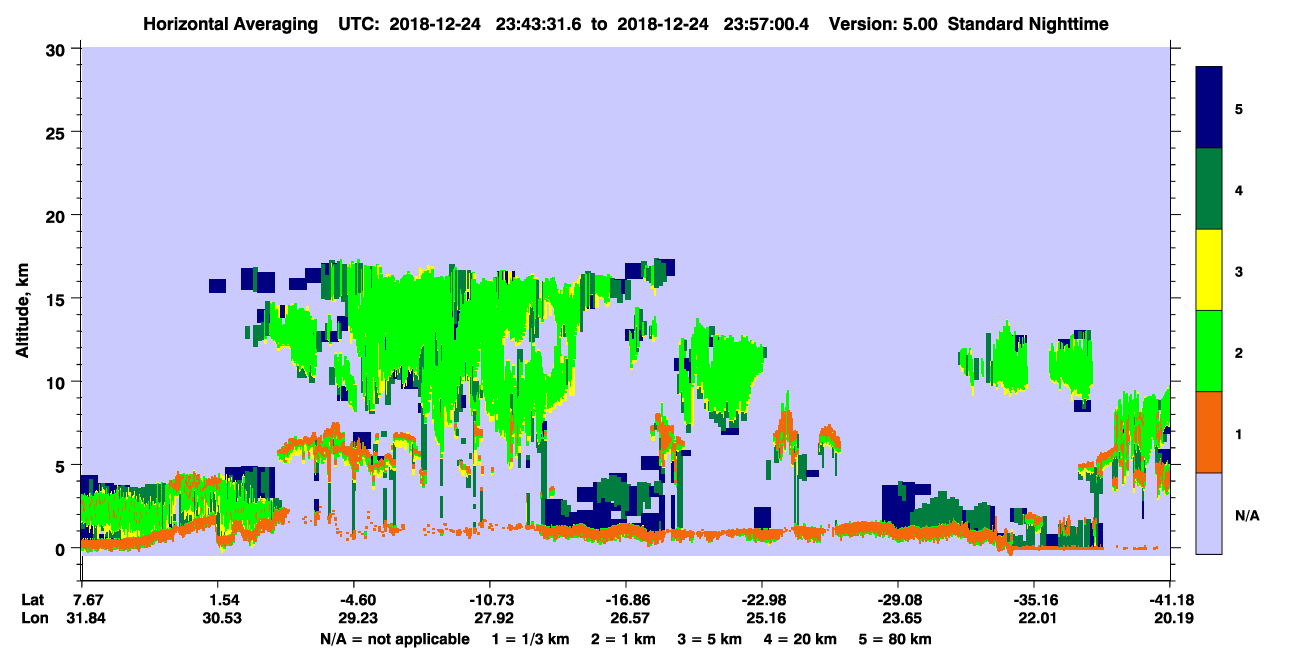Click the latitude value '-29.08'
This screenshot has width=1300, height=667.
click(898, 600)
